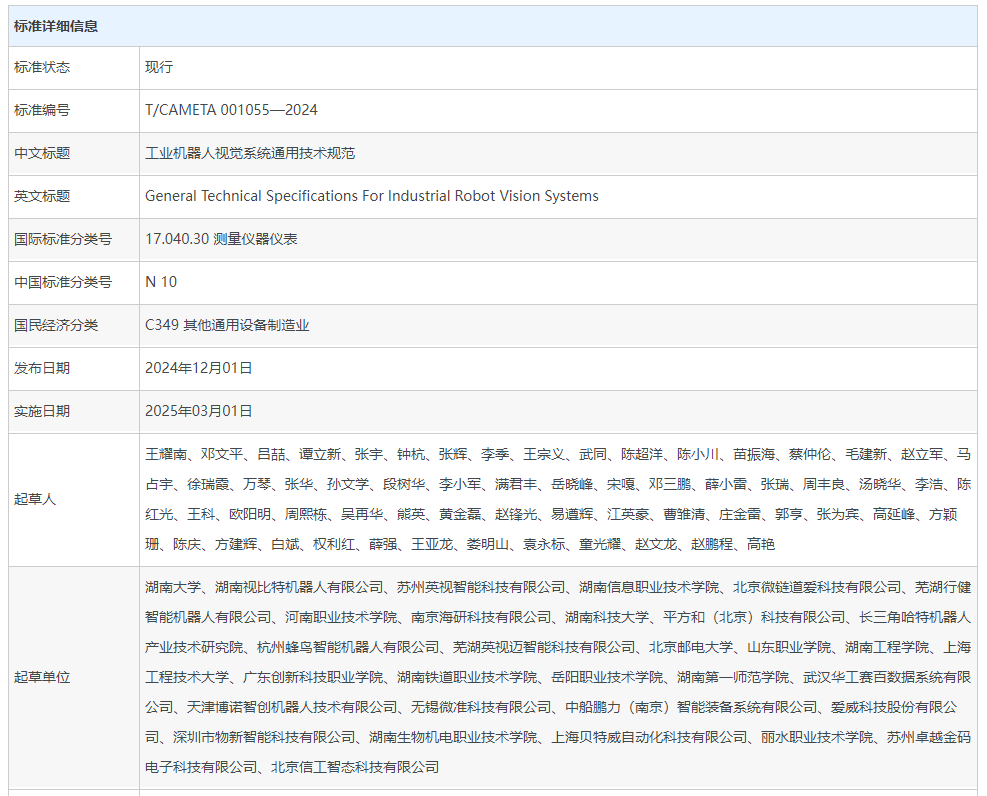Click the 发布日期 value 2024年12月01日
Screen dimensions: 987x796
(199, 369)
